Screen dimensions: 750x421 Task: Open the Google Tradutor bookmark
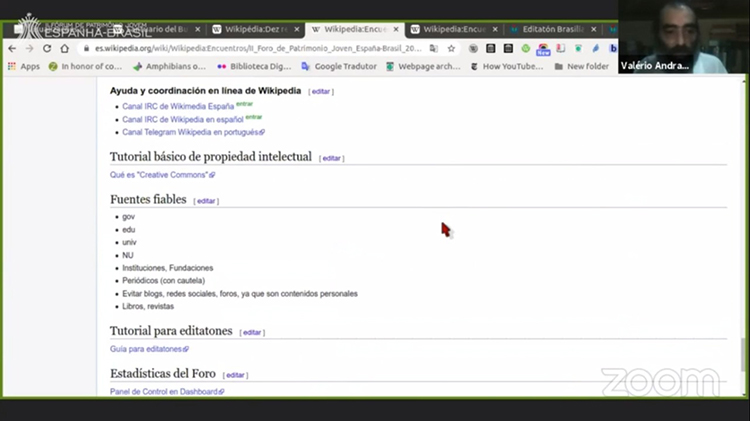tap(339, 66)
